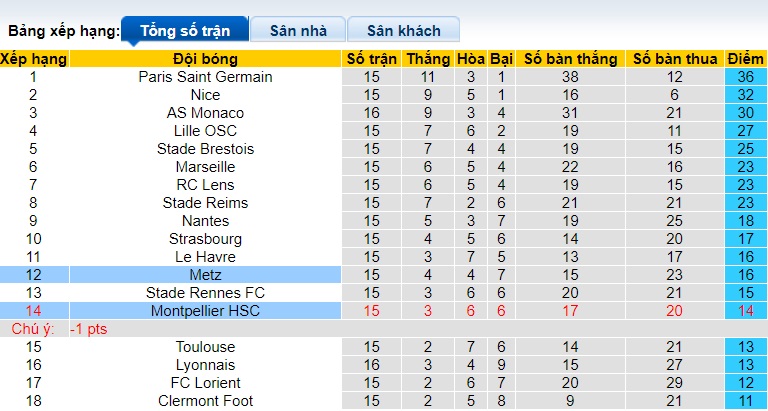
Task: Select the highlighted Metz row name
Action: coord(205,275)
